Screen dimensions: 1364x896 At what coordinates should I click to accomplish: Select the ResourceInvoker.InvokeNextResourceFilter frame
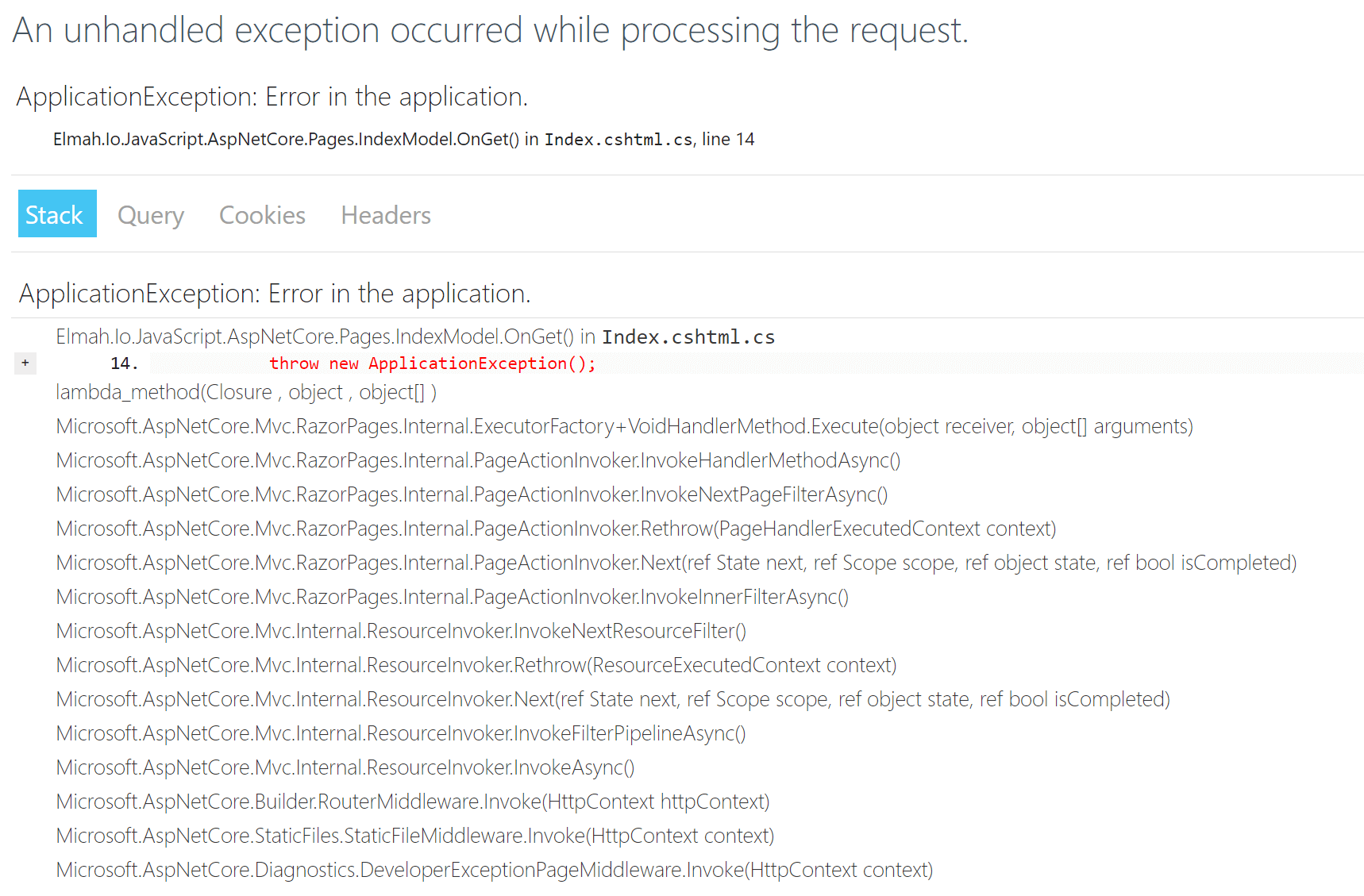pyautogui.click(x=400, y=630)
